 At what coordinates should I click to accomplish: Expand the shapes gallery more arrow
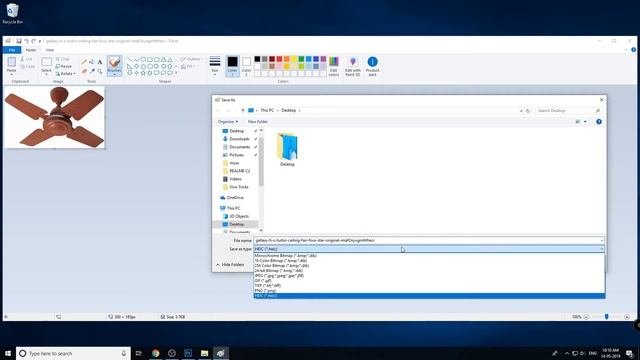tap(176, 73)
